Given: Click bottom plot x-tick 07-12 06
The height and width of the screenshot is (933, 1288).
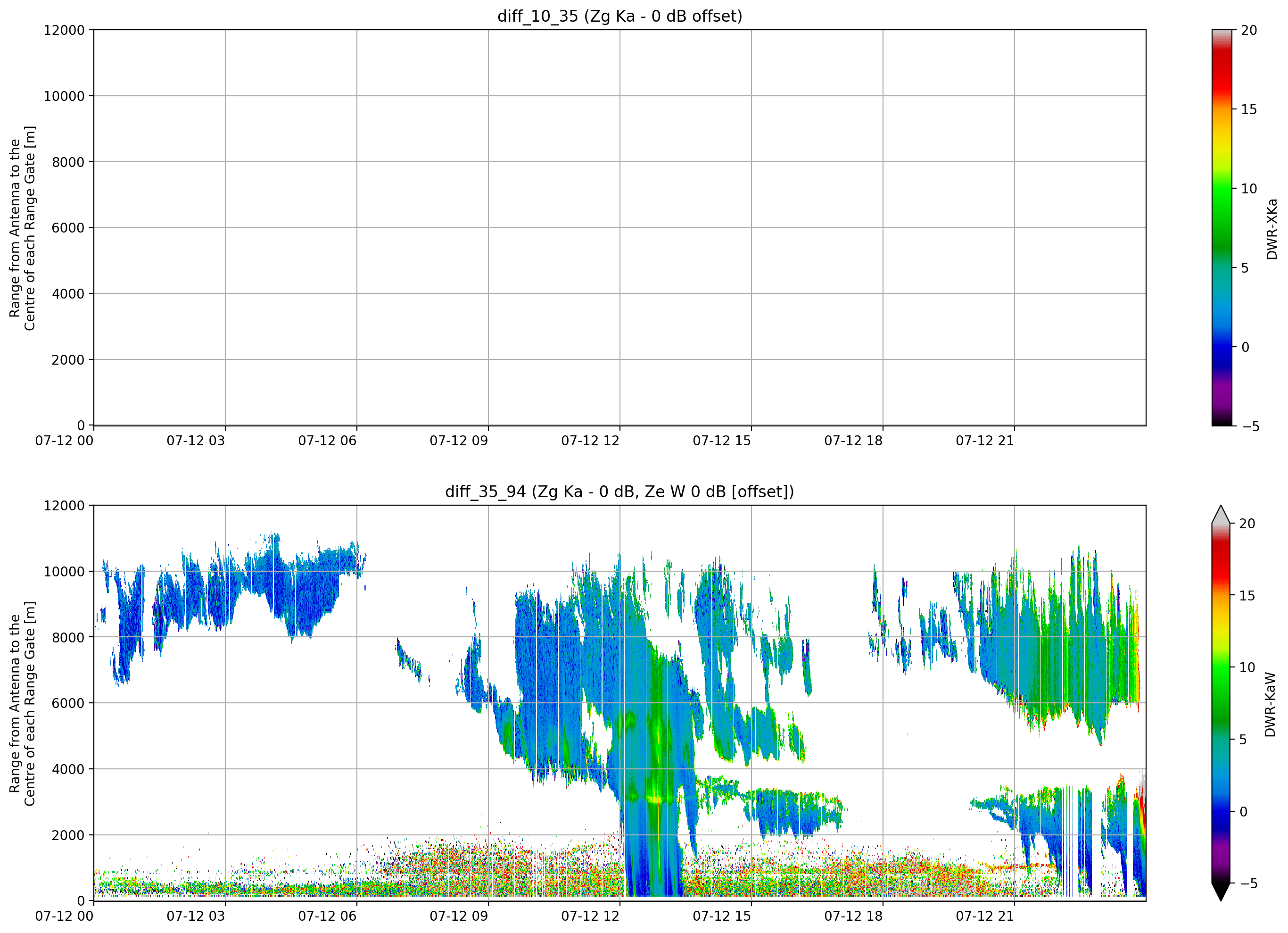Looking at the screenshot, I should 327,916.
